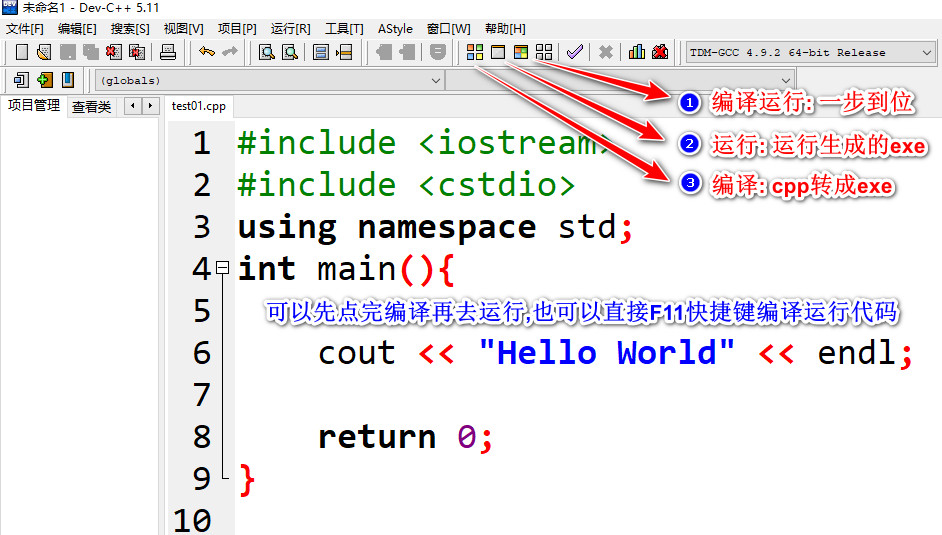The image size is (942, 535).
Task: Collapse the main function fold marker
Action: click(x=222, y=267)
